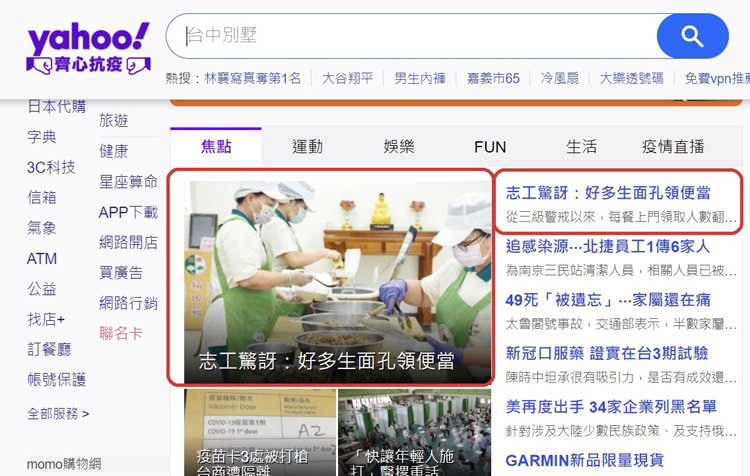750x476 pixels.
Task: Open 星座算命 link
Action: click(128, 182)
